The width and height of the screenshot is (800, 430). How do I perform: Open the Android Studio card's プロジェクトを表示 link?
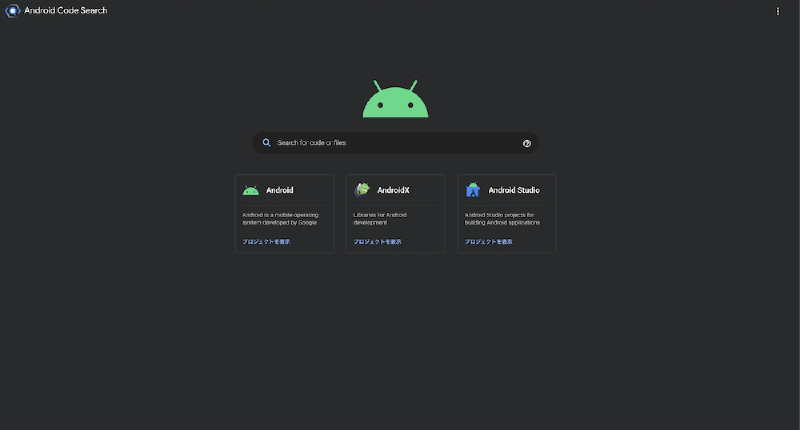489,242
